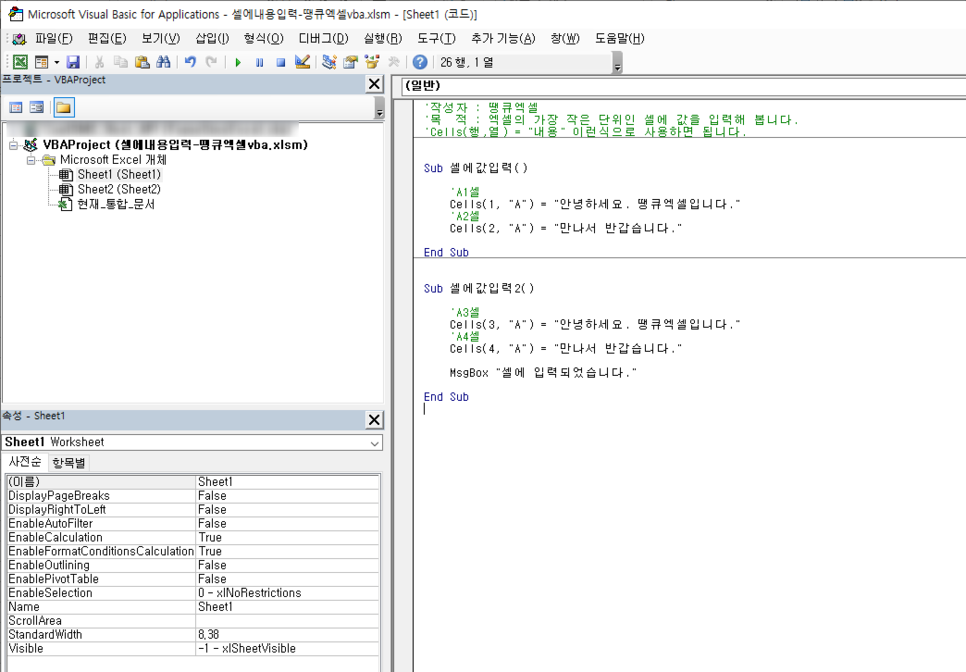This screenshot has height=672, width=966.
Task: Switch to the 사전순 properties tab
Action: pos(25,462)
